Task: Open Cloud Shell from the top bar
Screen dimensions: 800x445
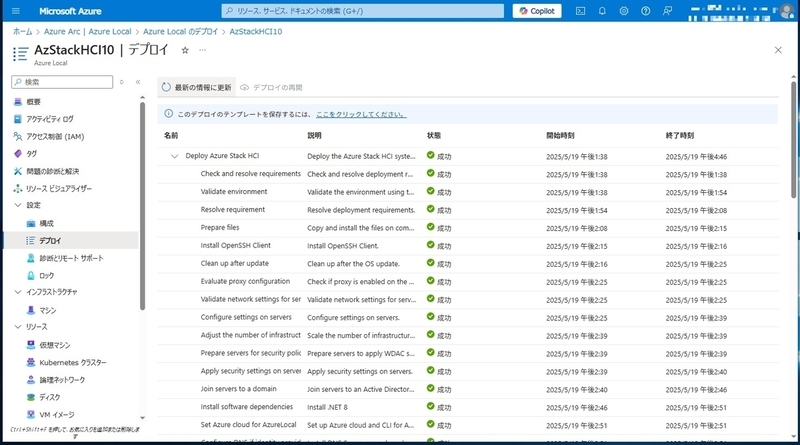Action: [581, 11]
